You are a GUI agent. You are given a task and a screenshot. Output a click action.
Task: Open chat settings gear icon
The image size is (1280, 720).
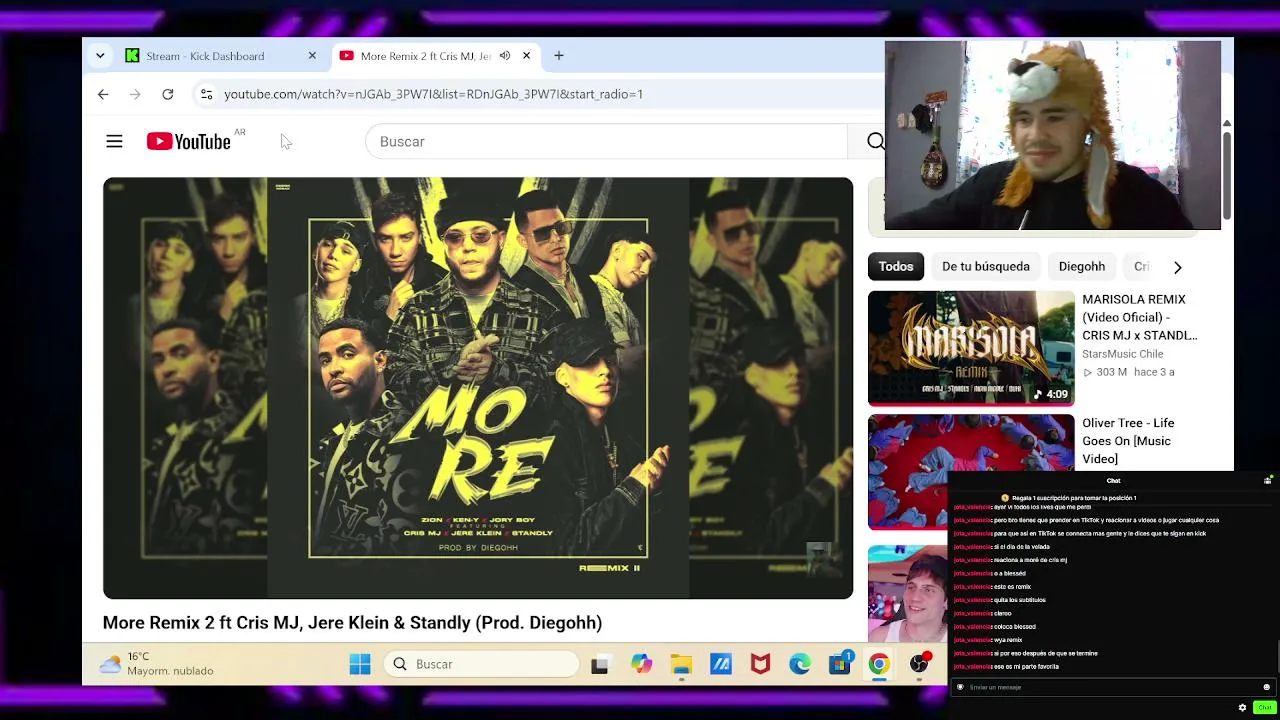(1242, 708)
